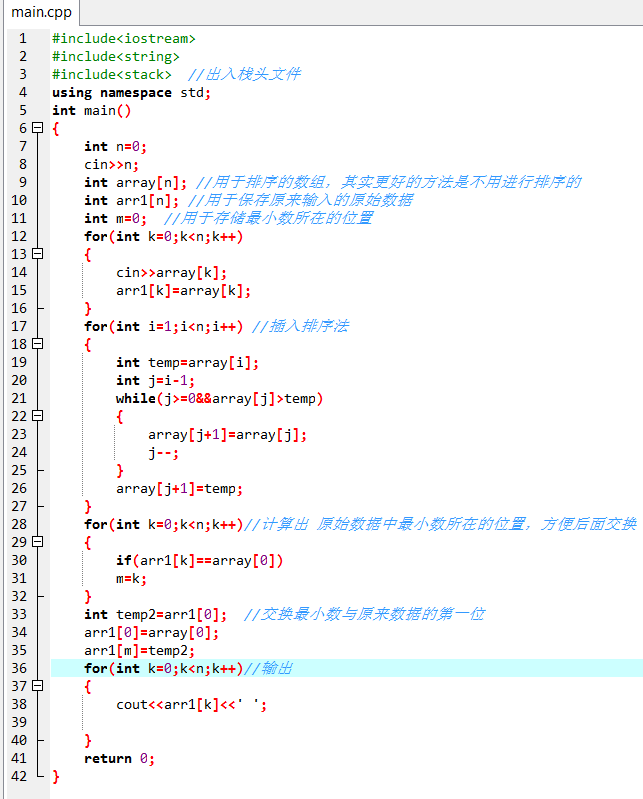The height and width of the screenshot is (799, 643).
Task: Collapse the while block fold at line 22
Action: (38, 416)
